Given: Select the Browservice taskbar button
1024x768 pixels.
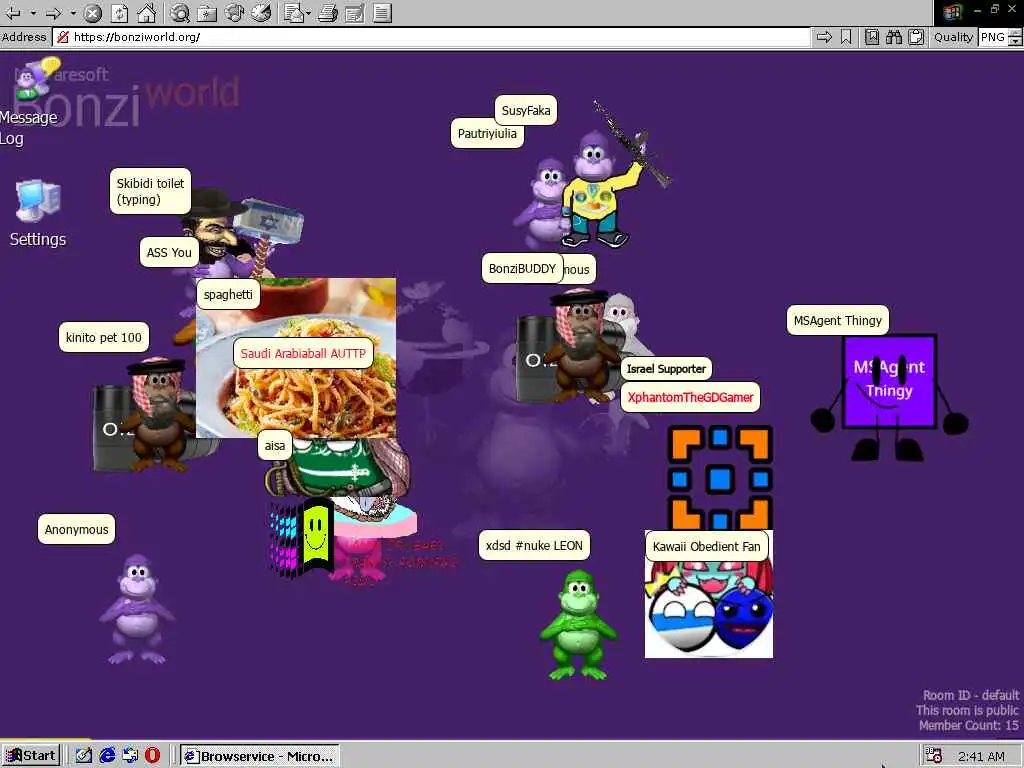Looking at the screenshot, I should [x=260, y=756].
